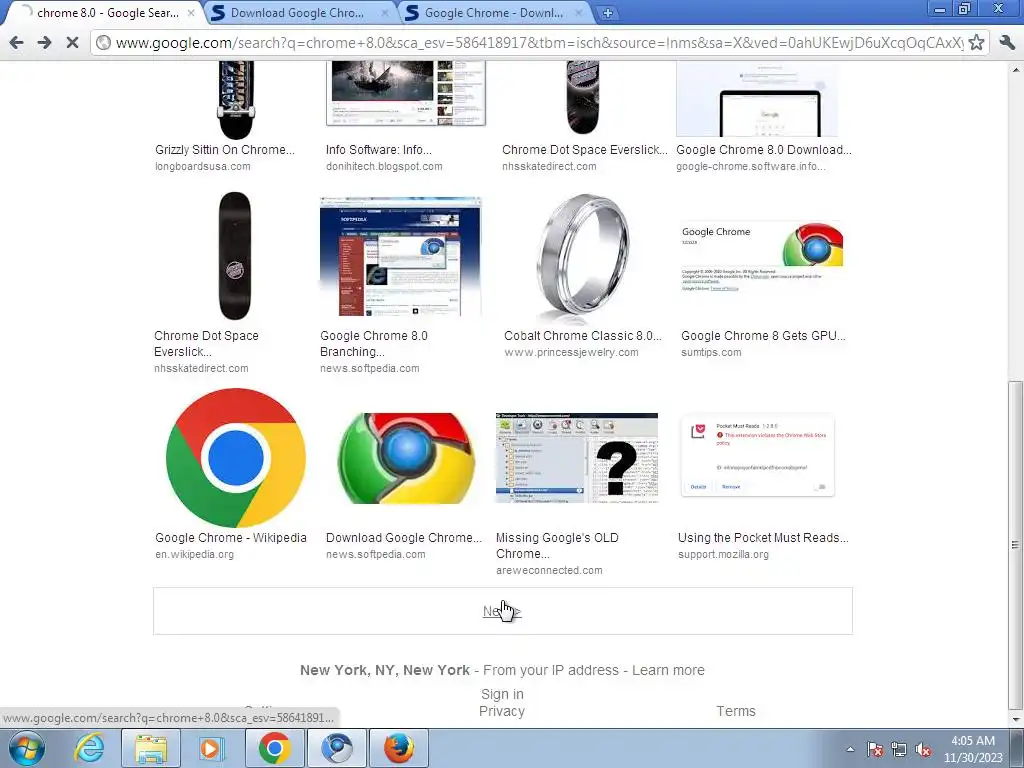Open the Info Software screenshot thumbnail

coord(406,93)
